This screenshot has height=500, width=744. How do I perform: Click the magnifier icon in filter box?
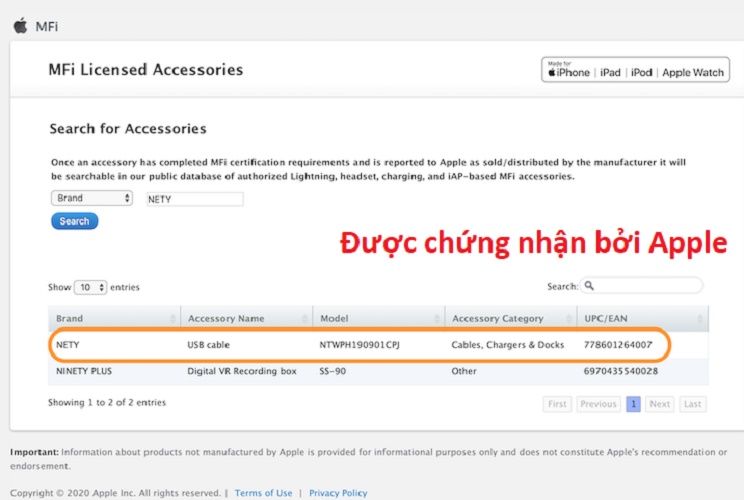point(589,286)
